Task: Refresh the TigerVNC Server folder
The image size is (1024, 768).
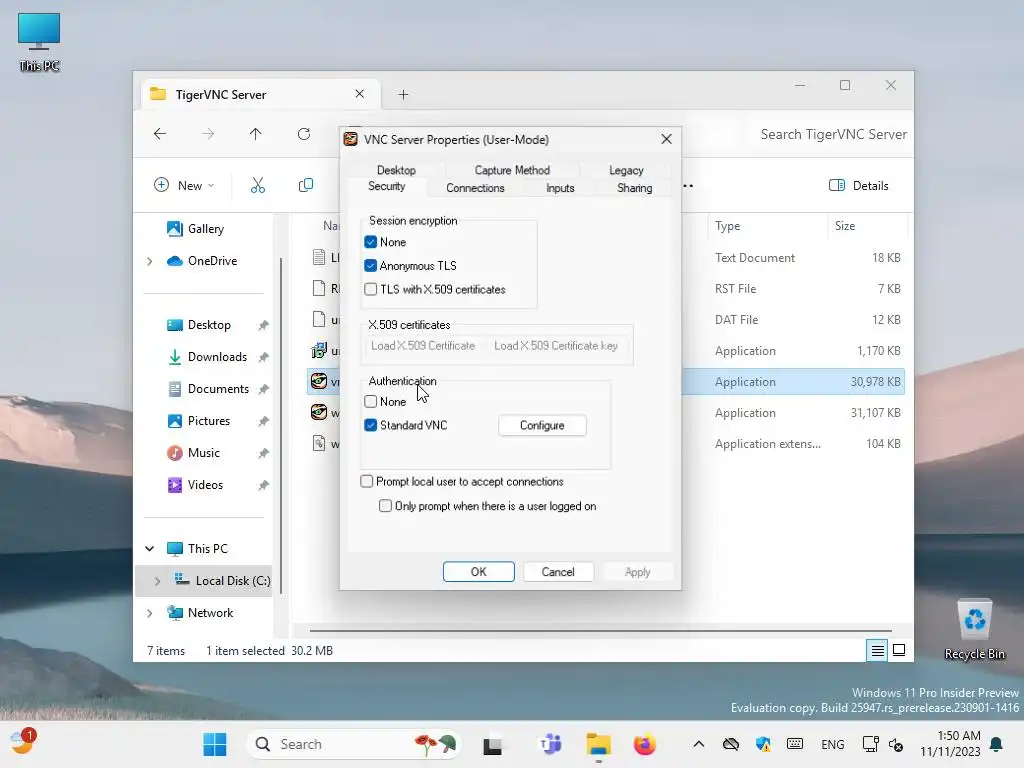Action: coord(304,134)
